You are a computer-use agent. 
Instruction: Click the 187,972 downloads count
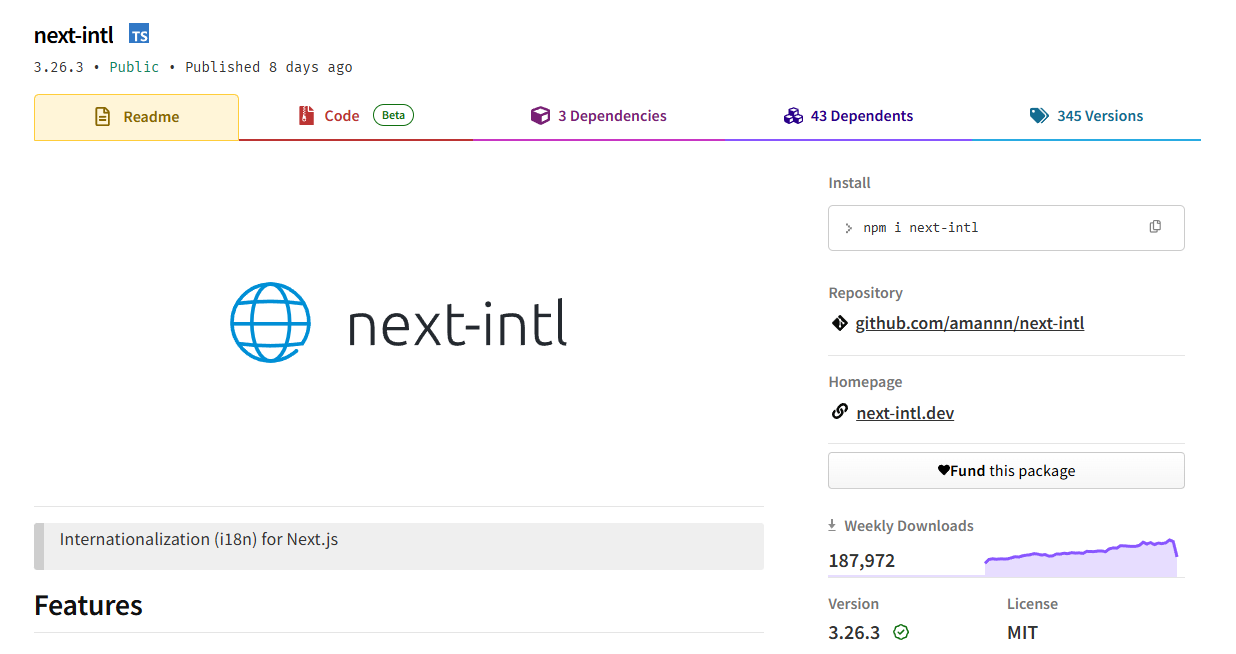[x=861, y=560]
